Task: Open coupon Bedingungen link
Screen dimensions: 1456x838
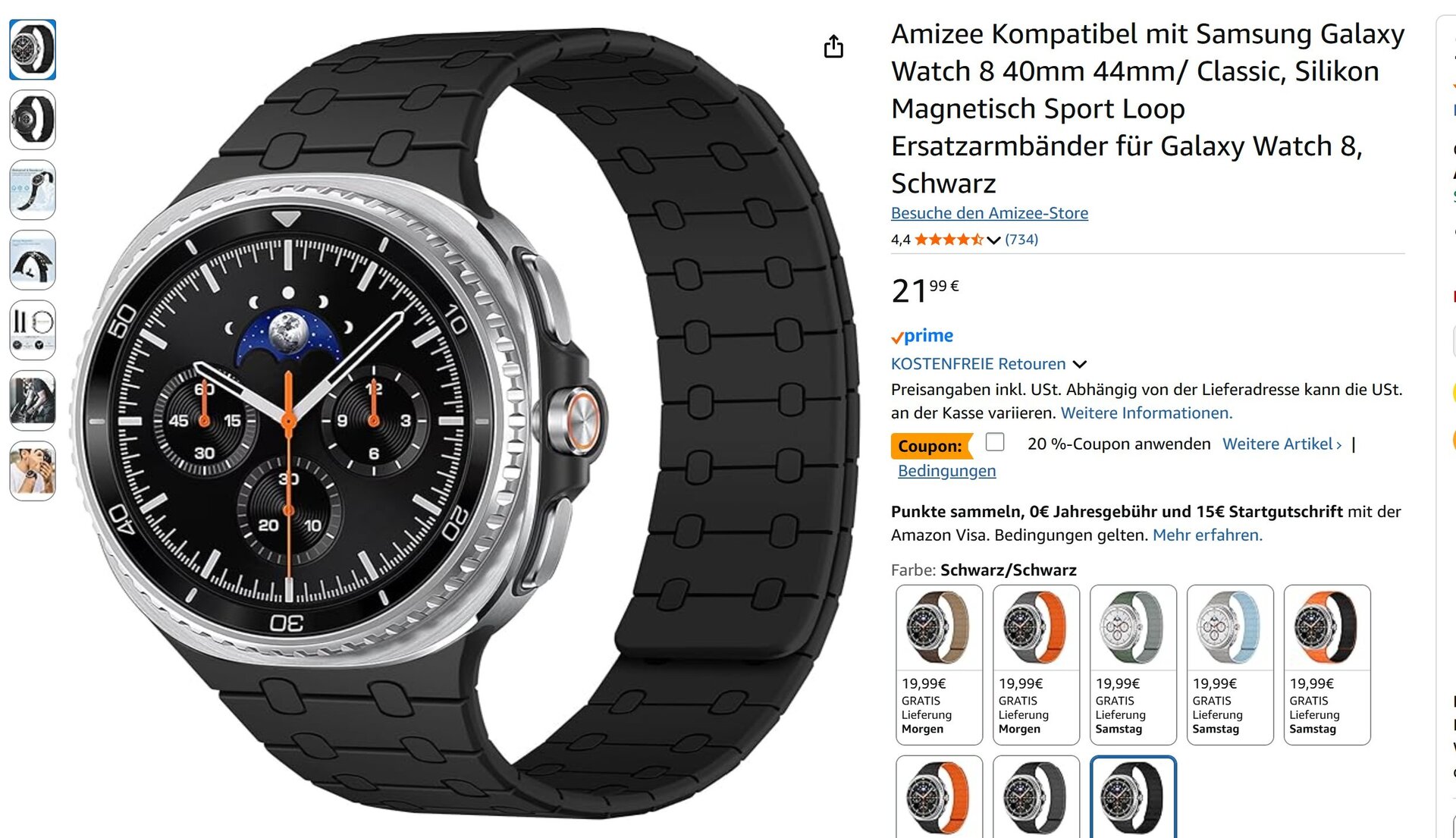Action: [x=947, y=471]
